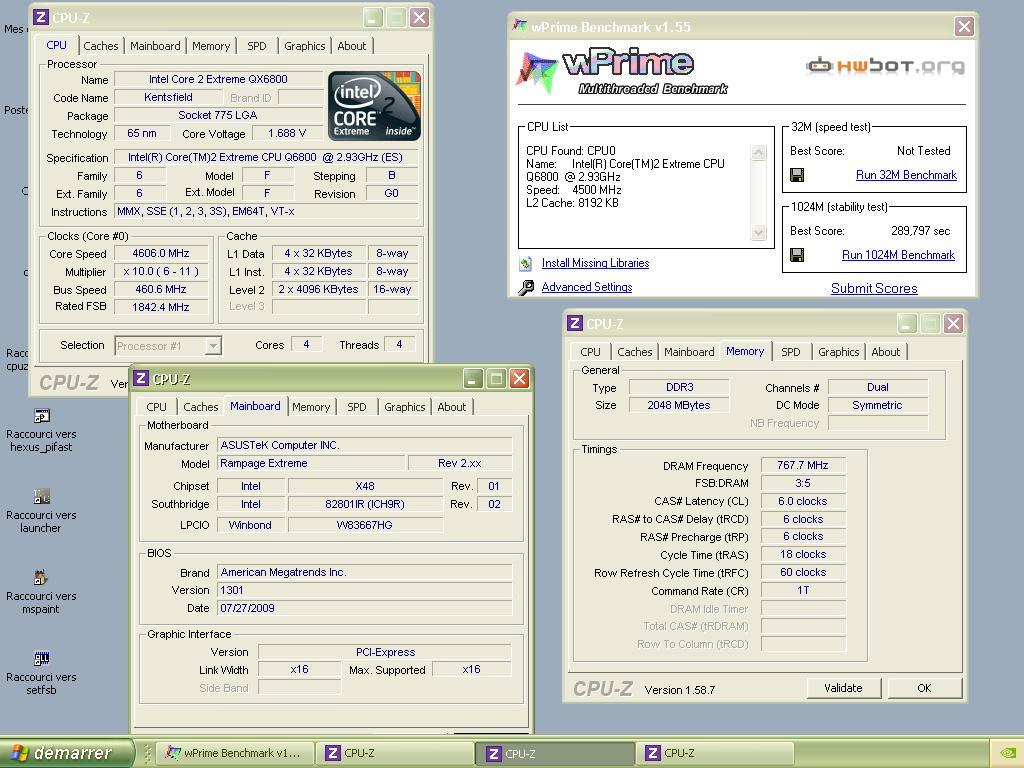This screenshot has width=1024, height=768.
Task: Click the wPrime logo graphic
Action: pyautogui.click(x=620, y=72)
